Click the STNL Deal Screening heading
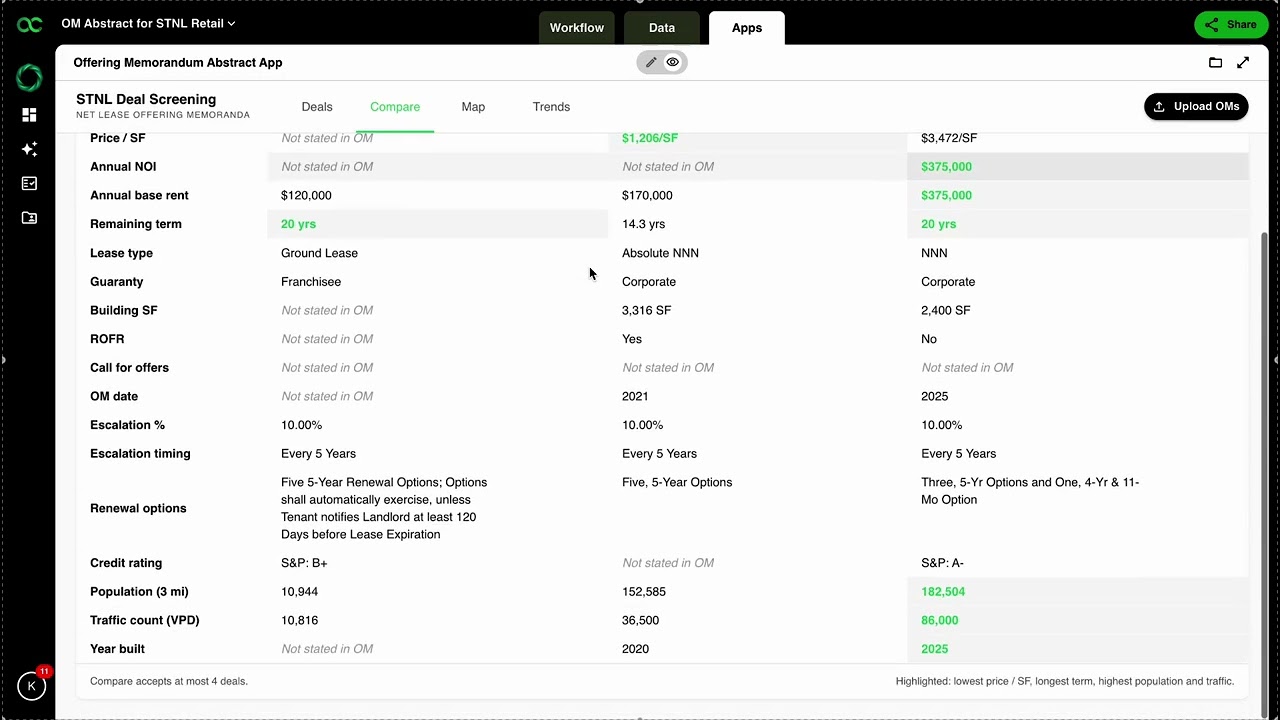Screen dimensions: 1280x720 click(x=146, y=99)
